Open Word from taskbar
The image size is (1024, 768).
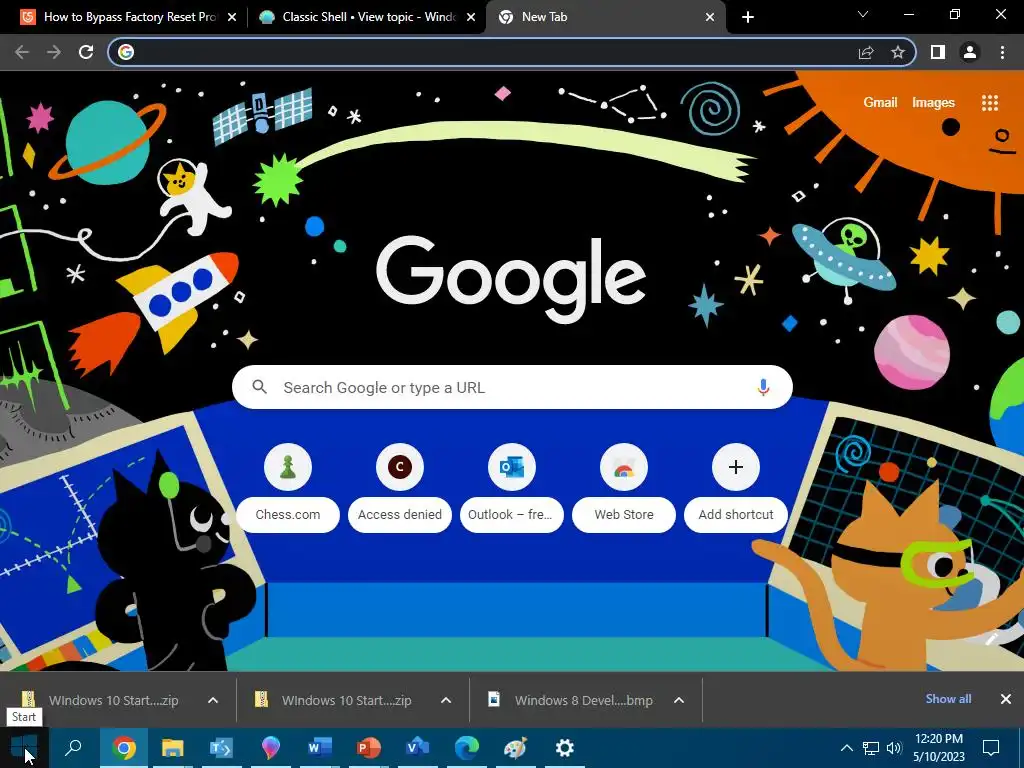319,748
